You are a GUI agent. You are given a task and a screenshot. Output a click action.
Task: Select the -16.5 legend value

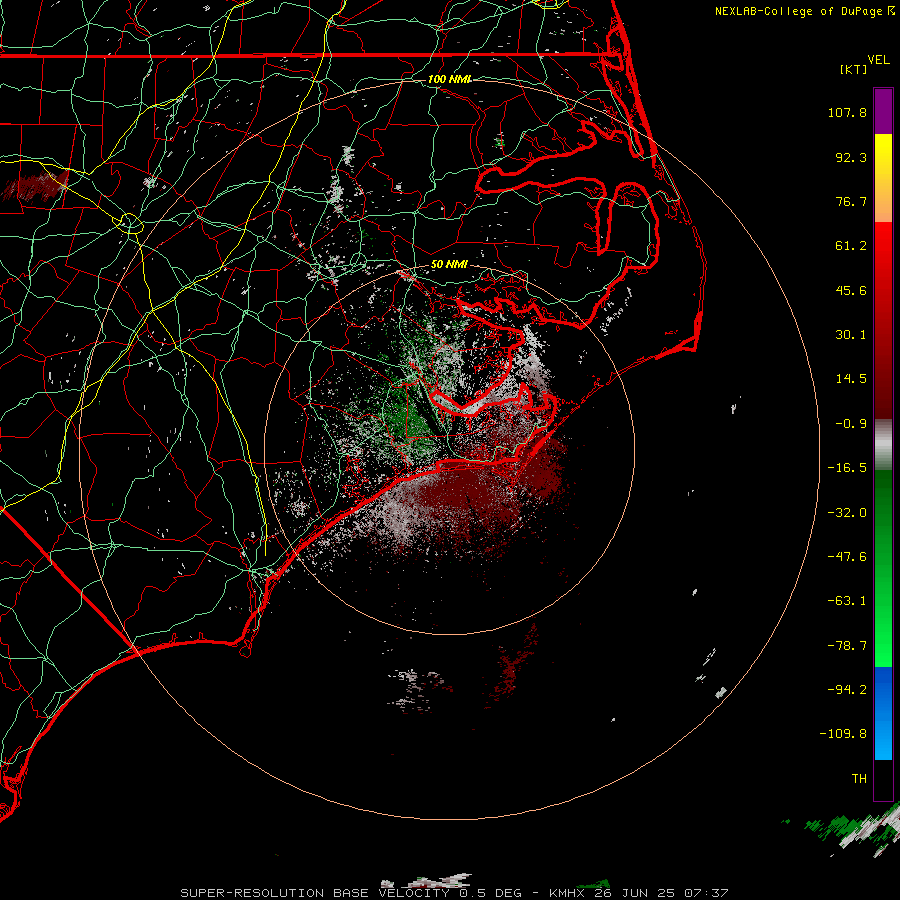tap(847, 468)
